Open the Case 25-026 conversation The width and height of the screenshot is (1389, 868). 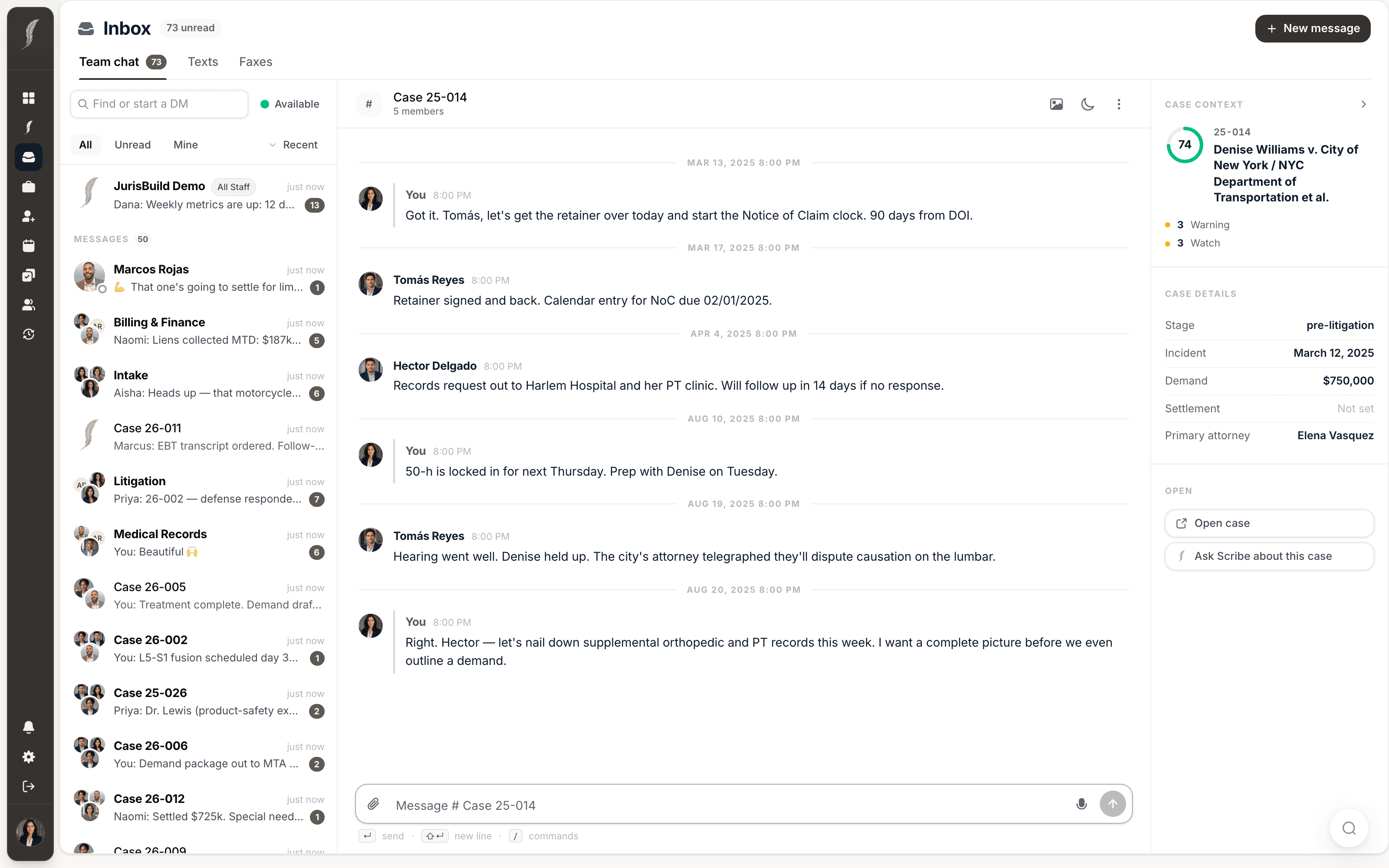coord(199,701)
